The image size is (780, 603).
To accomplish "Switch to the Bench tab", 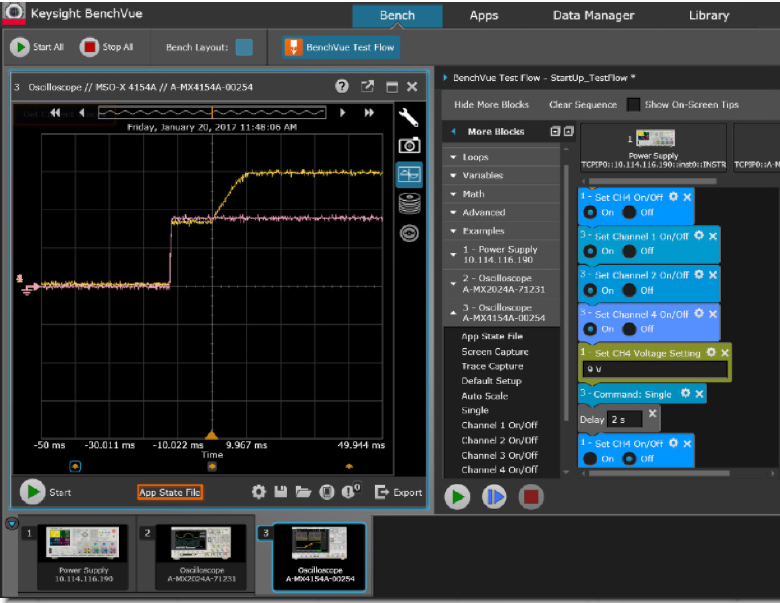I will pyautogui.click(x=397, y=15).
